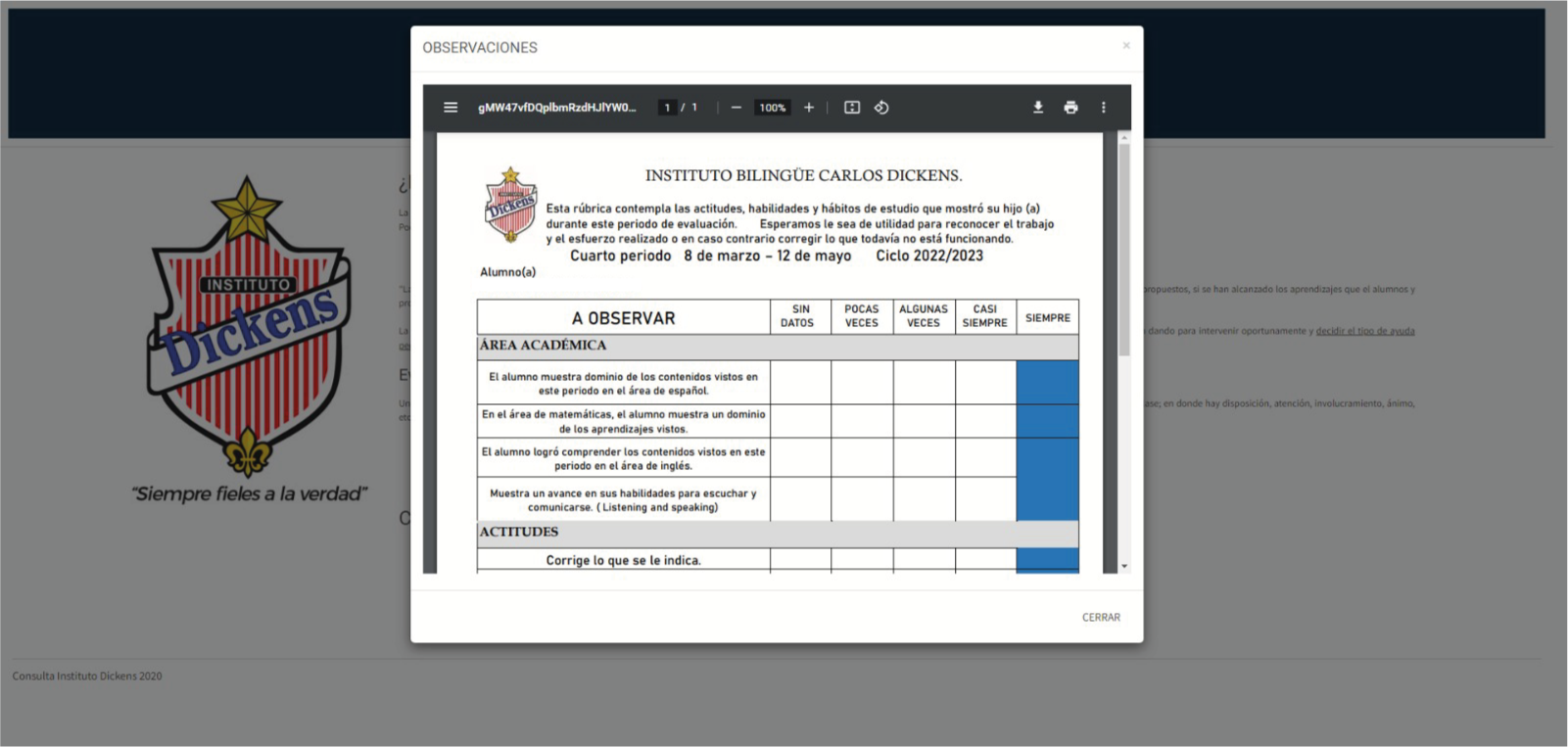Image resolution: width=1568 pixels, height=747 pixels.
Task: Open the PDF viewer more actions menu
Action: pos(1104,108)
